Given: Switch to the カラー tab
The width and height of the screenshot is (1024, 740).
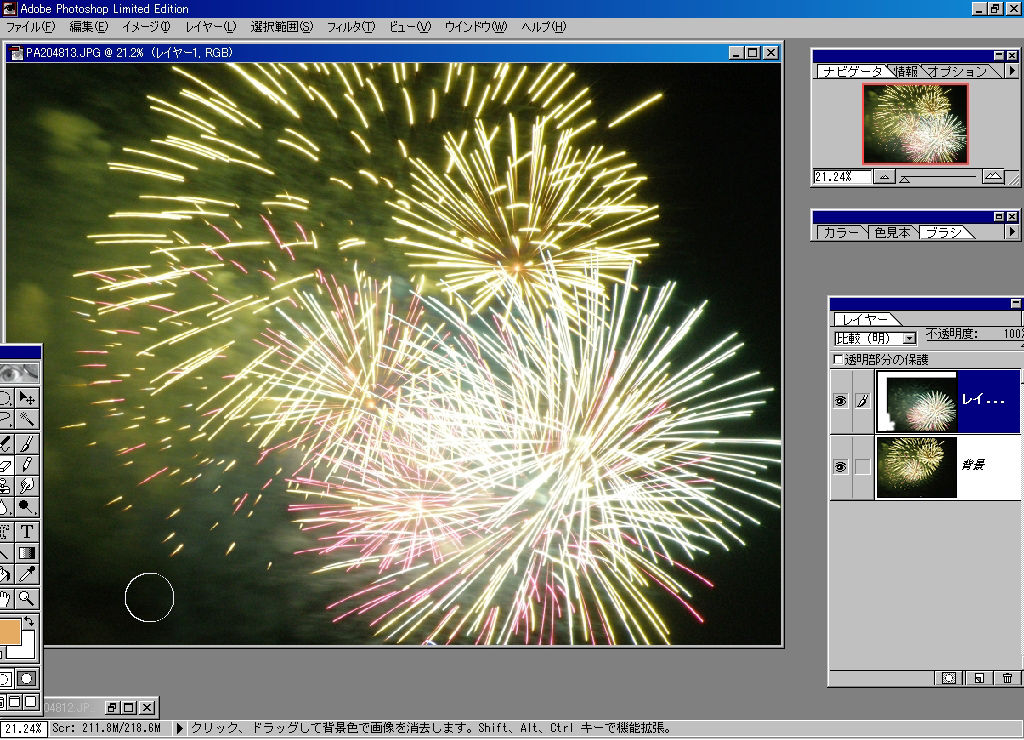Looking at the screenshot, I should coord(840,233).
